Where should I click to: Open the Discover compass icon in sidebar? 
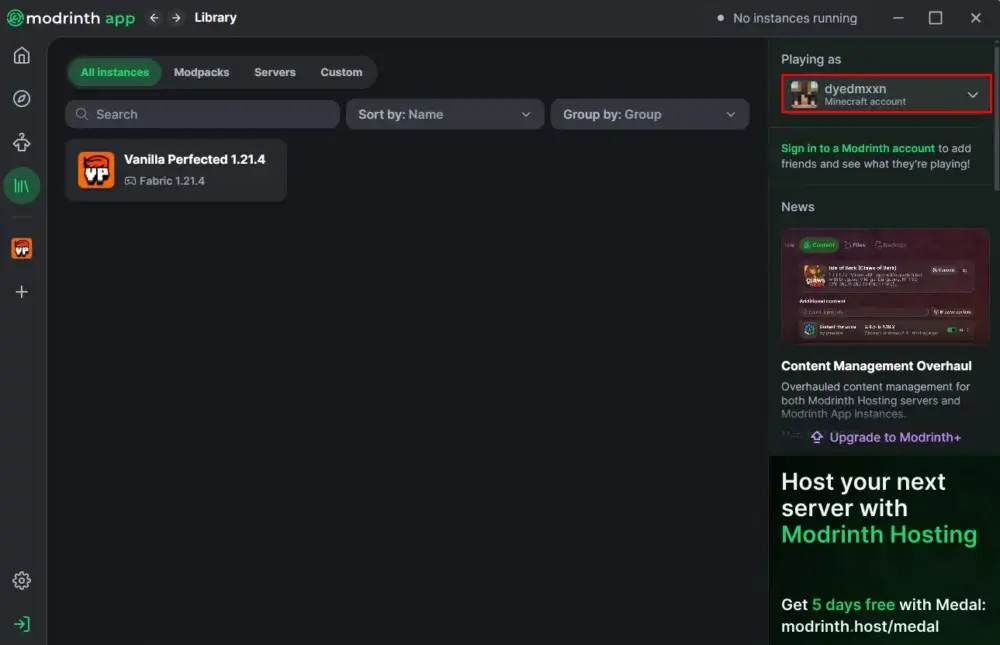point(22,98)
